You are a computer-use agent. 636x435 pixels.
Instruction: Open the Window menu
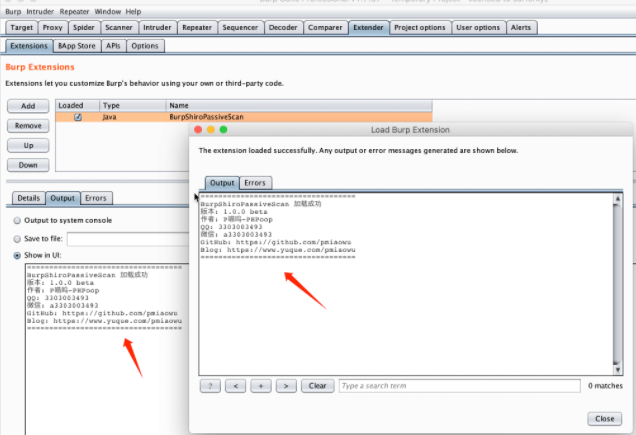click(x=107, y=11)
